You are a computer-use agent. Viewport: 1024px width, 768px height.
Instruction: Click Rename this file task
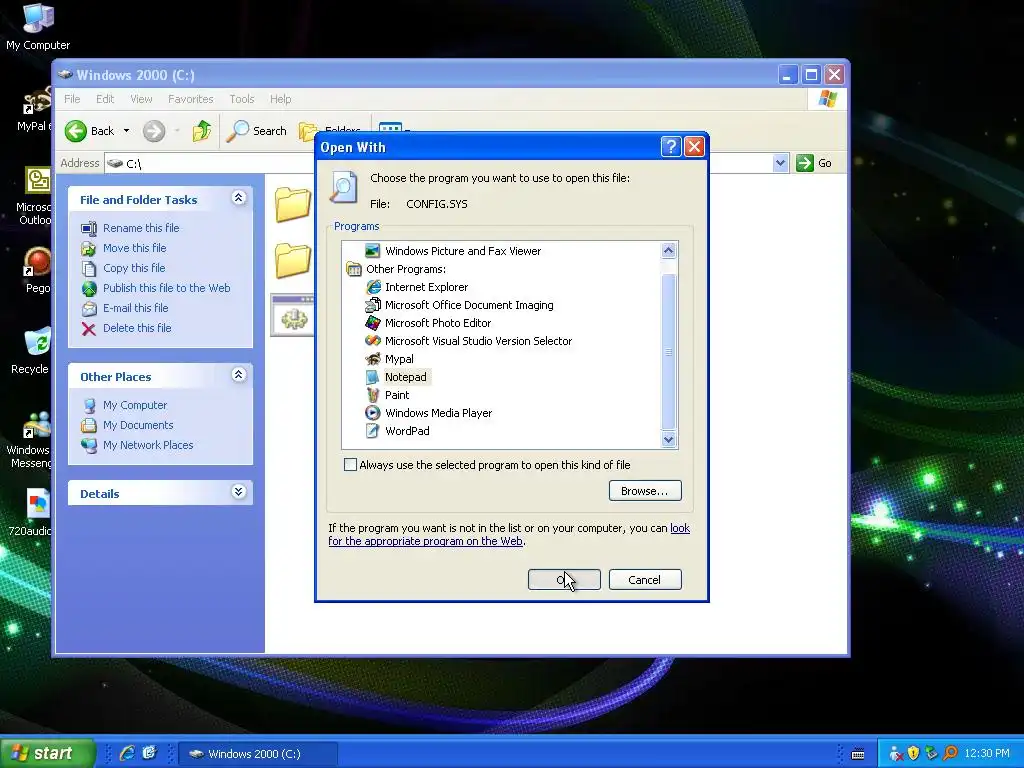[141, 228]
